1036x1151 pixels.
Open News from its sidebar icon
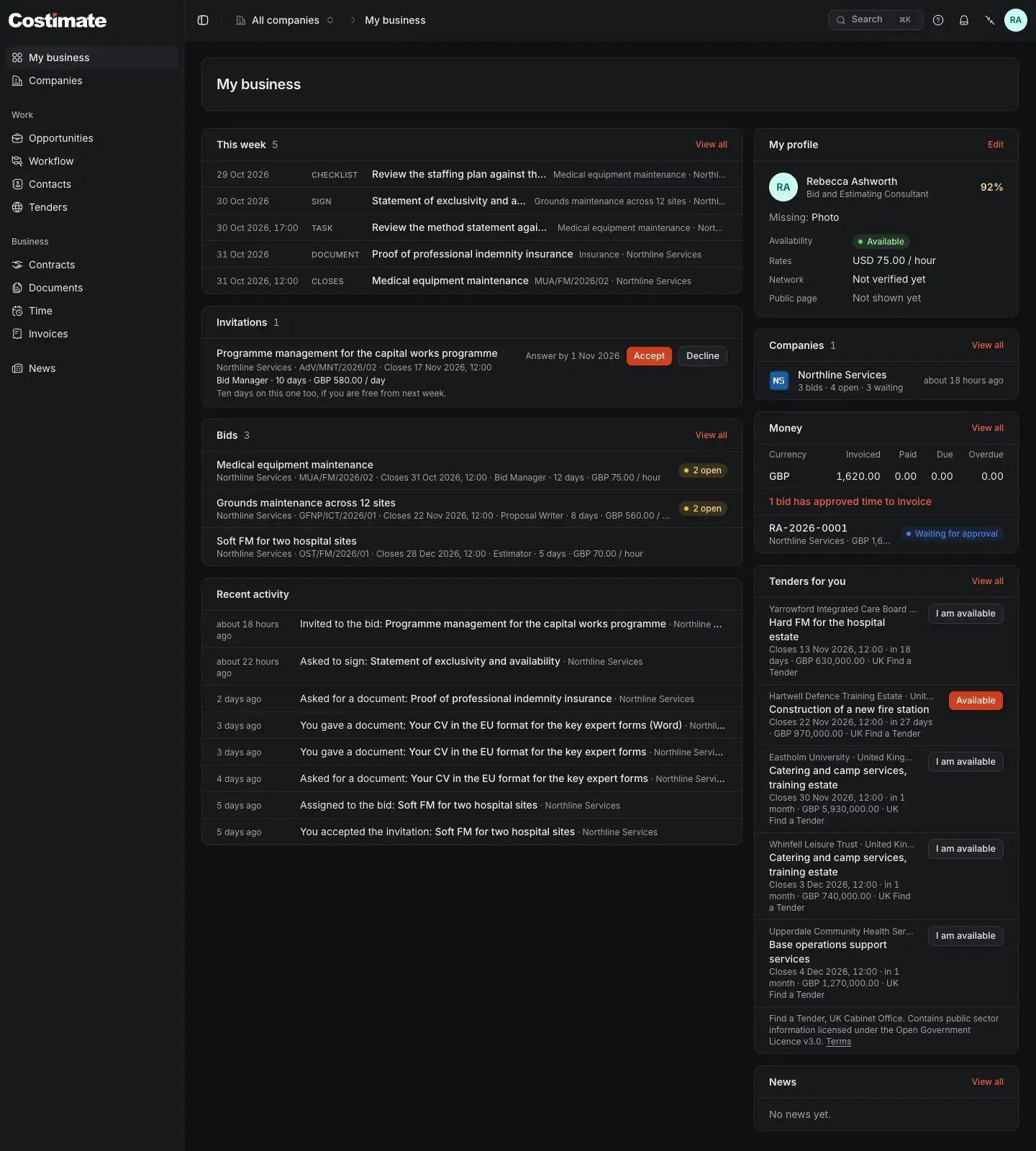(17, 368)
